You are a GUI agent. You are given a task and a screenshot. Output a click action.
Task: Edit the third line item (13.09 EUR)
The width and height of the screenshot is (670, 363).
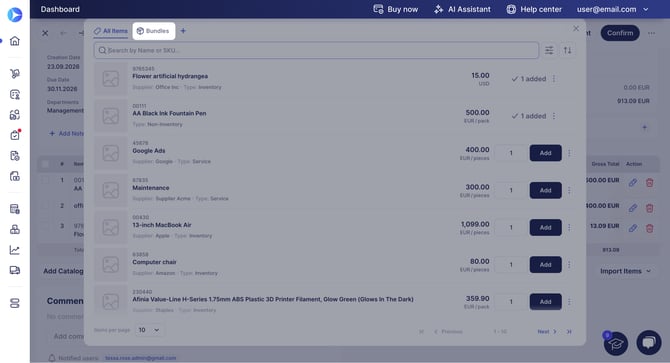[633, 228]
